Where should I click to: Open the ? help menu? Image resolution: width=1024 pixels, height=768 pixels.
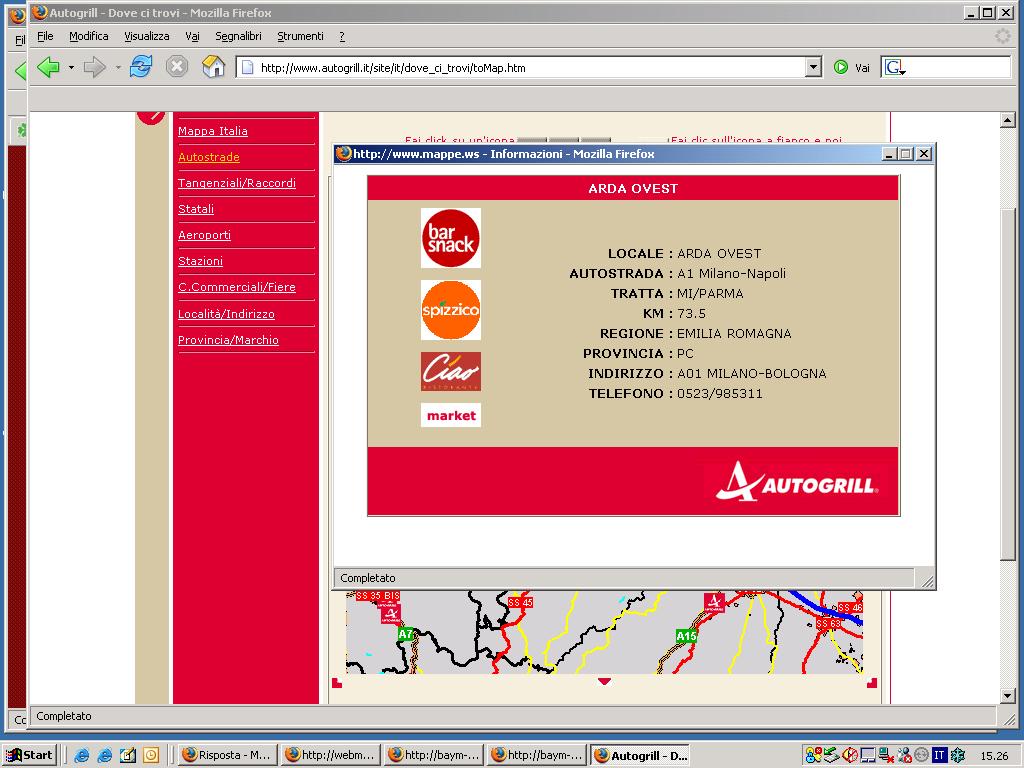point(342,36)
